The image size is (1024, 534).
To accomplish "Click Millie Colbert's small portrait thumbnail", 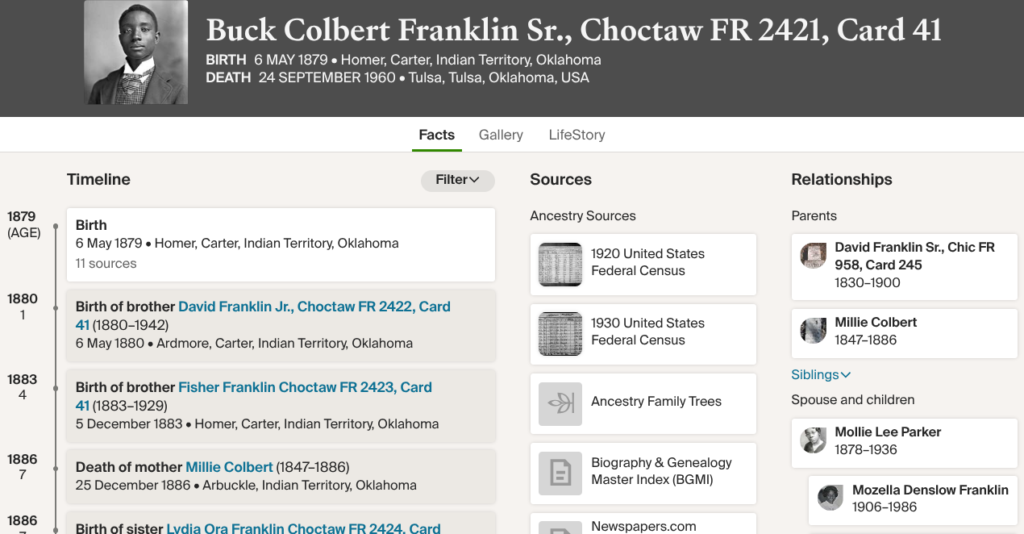I will coord(814,330).
